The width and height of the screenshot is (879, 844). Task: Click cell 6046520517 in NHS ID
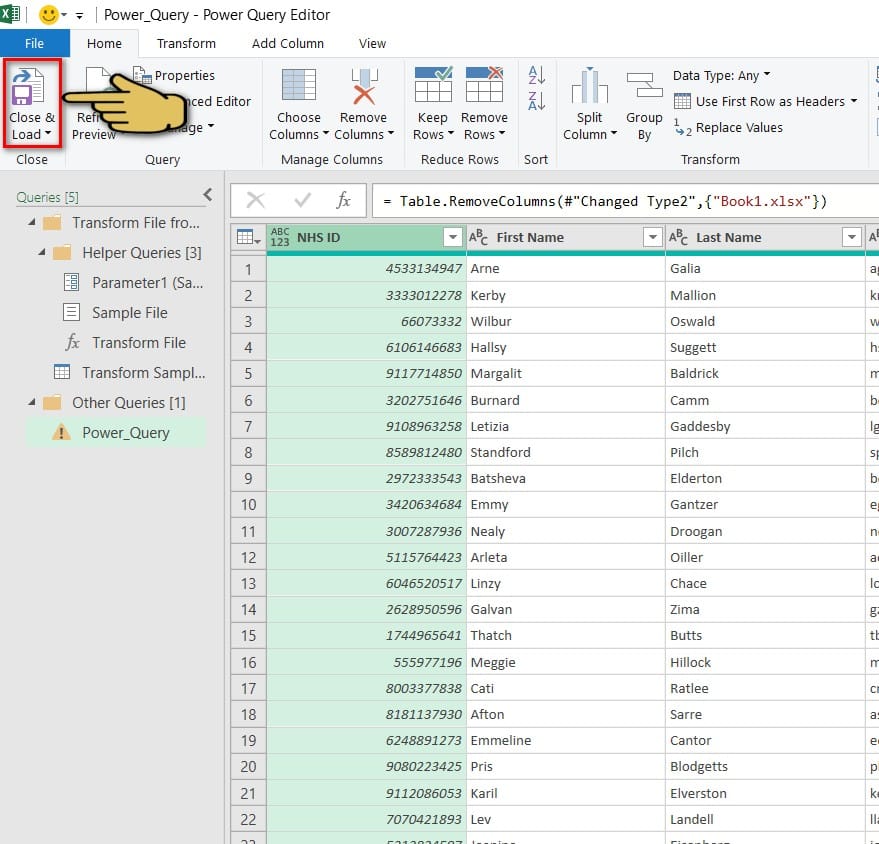click(367, 583)
